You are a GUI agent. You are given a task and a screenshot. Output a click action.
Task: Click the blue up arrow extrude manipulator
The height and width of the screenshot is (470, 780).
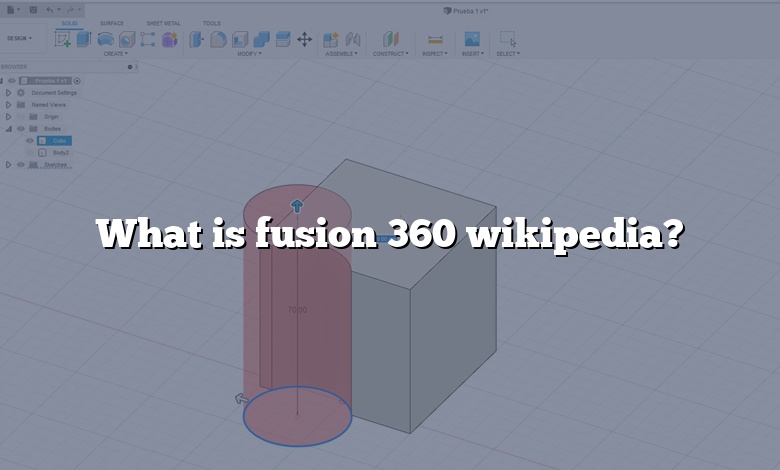tap(297, 206)
